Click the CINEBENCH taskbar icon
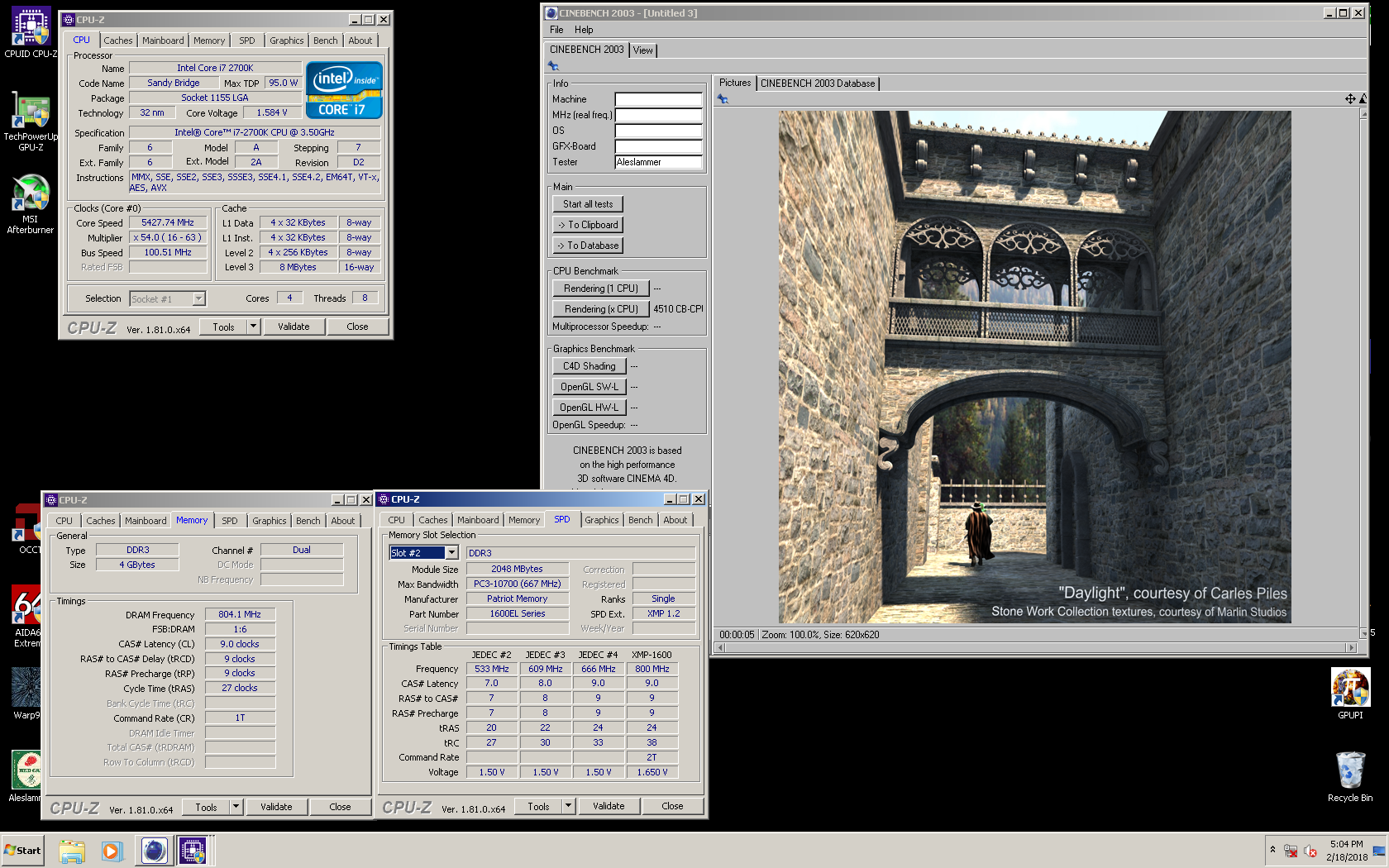Screen dimensions: 1389x868 click(x=155, y=851)
